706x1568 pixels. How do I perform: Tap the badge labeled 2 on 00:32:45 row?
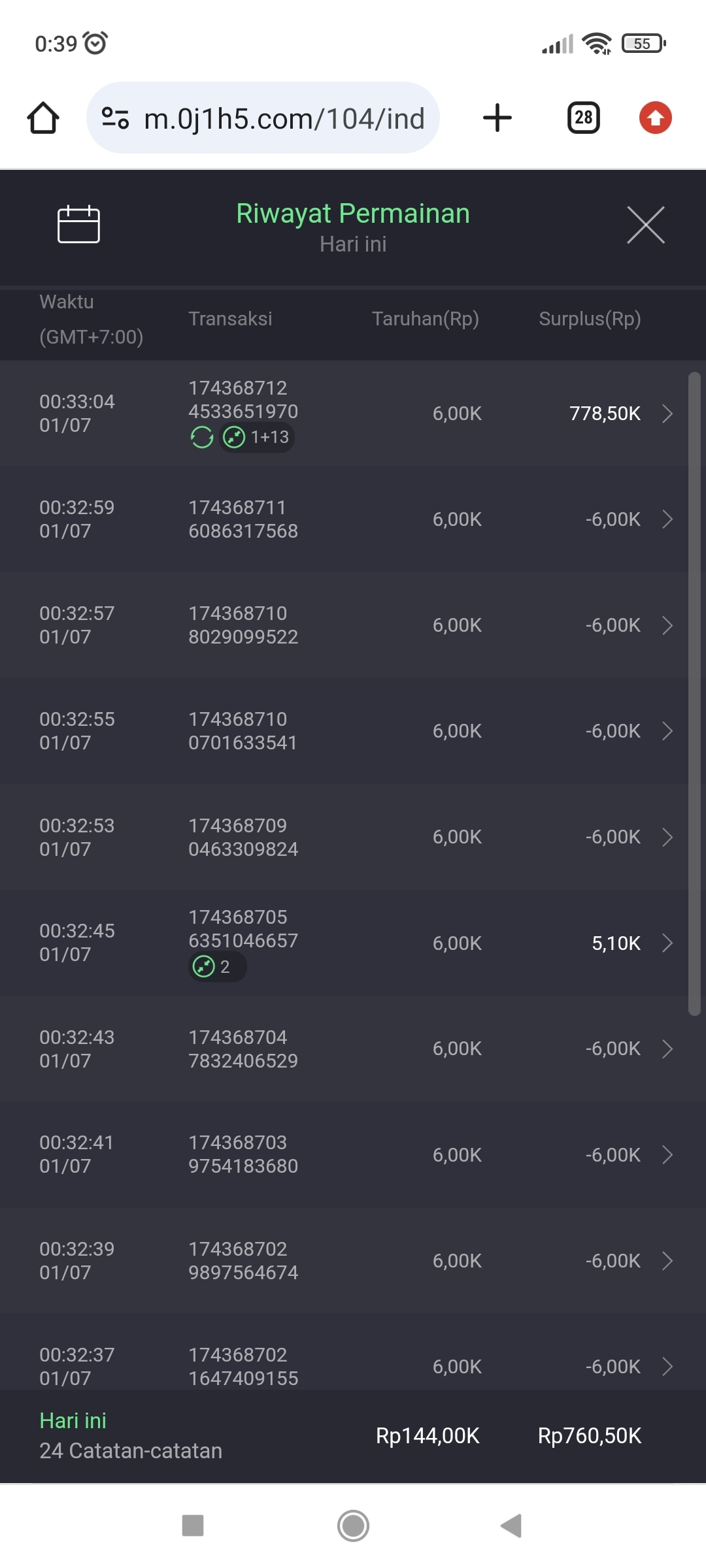click(217, 966)
